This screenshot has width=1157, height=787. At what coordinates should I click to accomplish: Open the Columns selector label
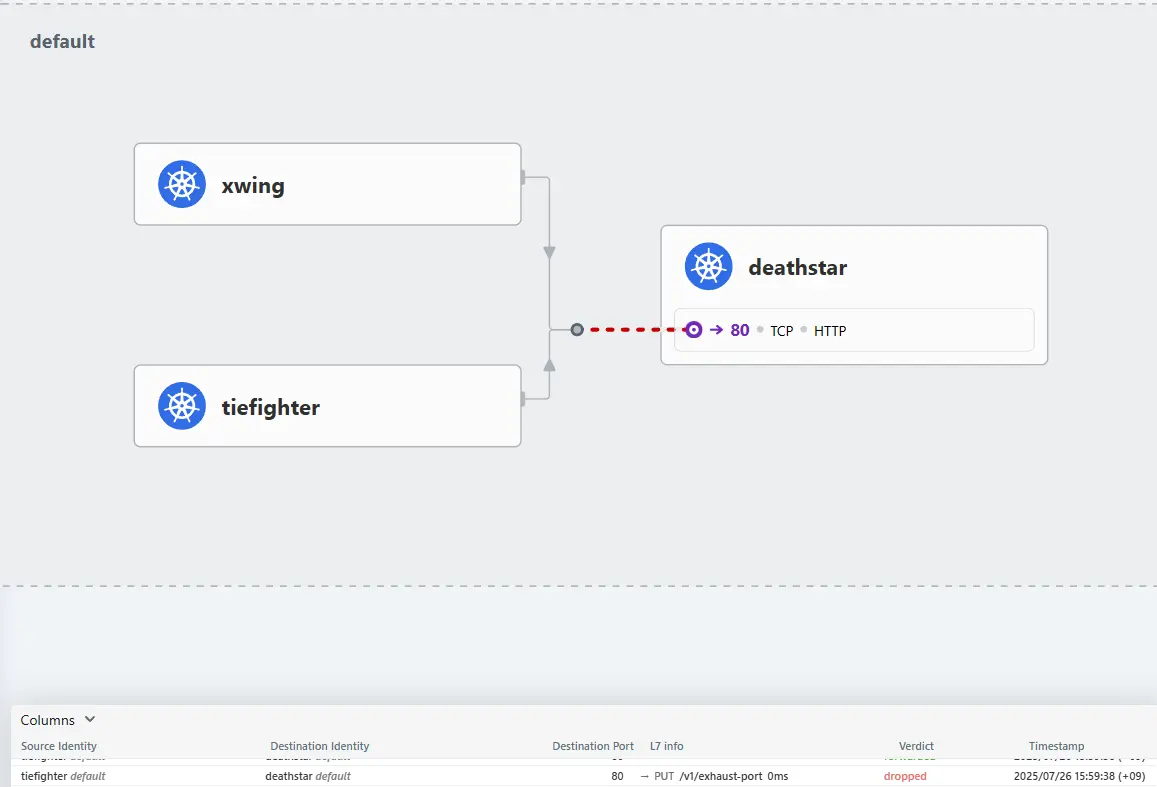pyautogui.click(x=47, y=720)
